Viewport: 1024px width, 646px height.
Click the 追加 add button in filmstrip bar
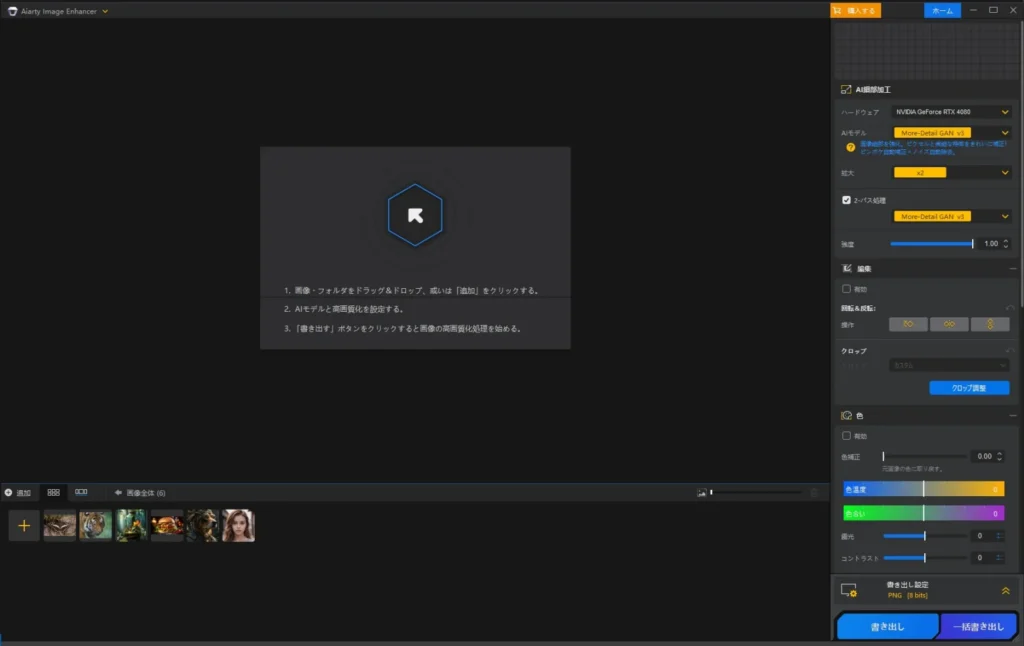(x=18, y=493)
